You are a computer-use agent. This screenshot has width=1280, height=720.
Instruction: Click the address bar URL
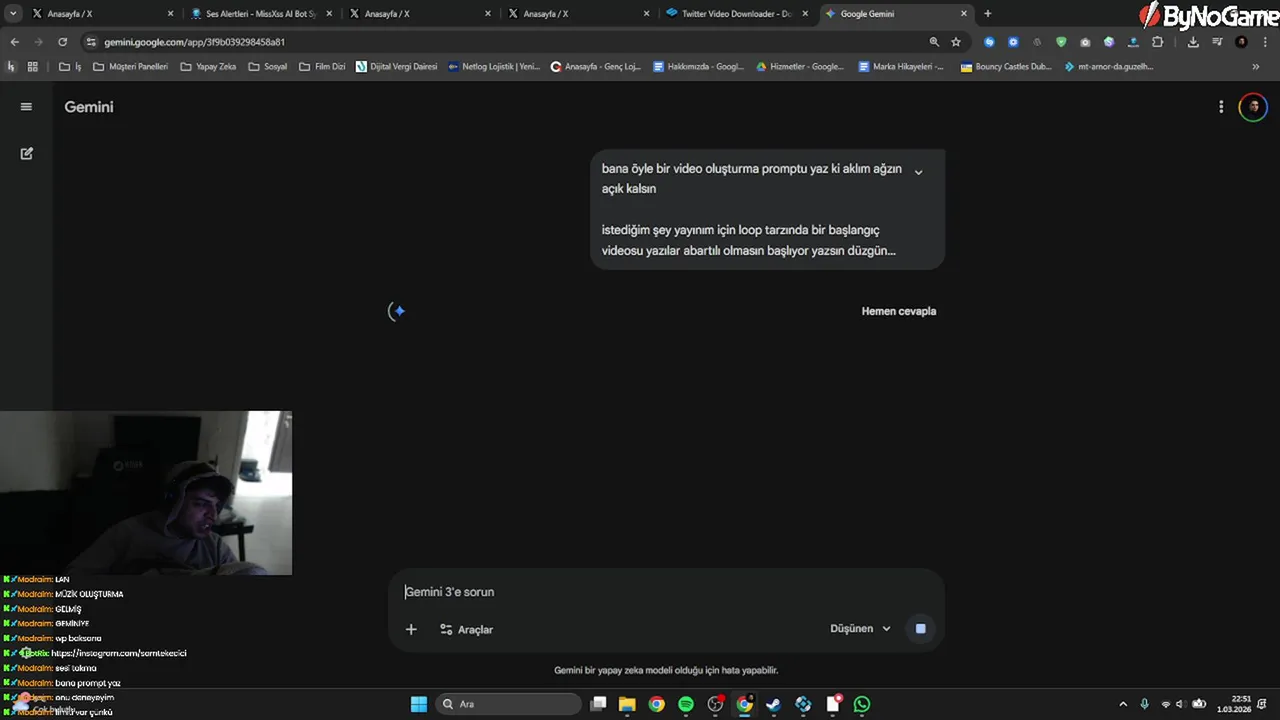point(195,42)
